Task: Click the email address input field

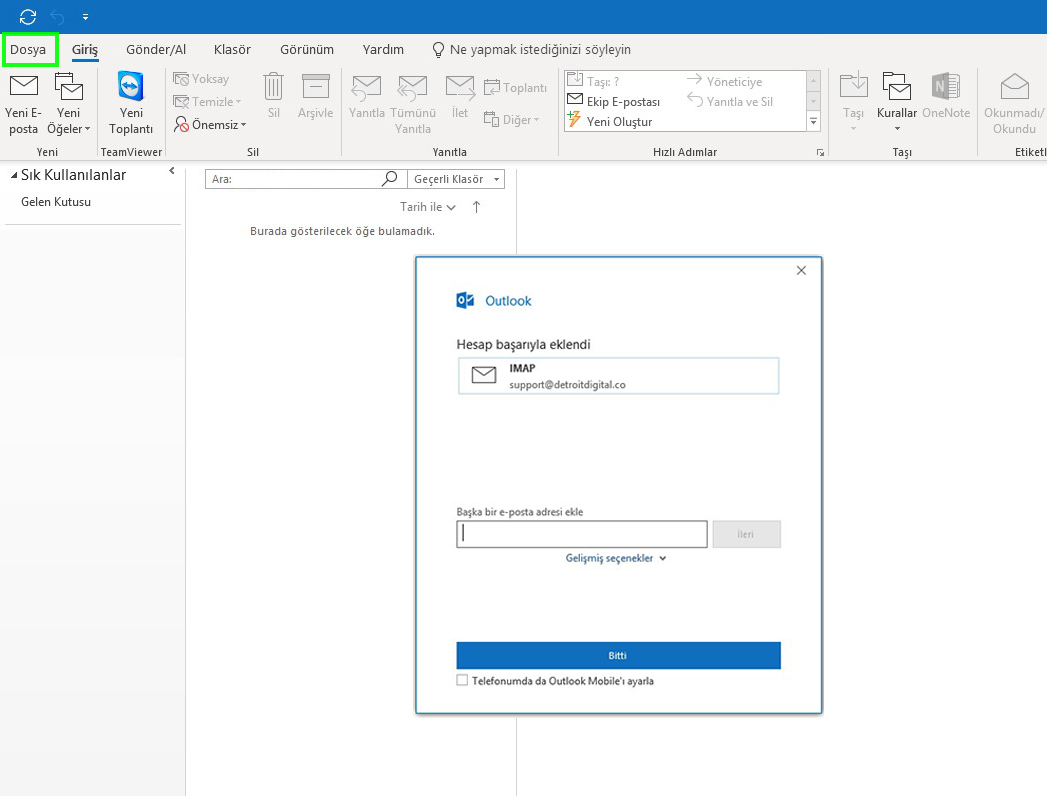Action: coord(580,533)
